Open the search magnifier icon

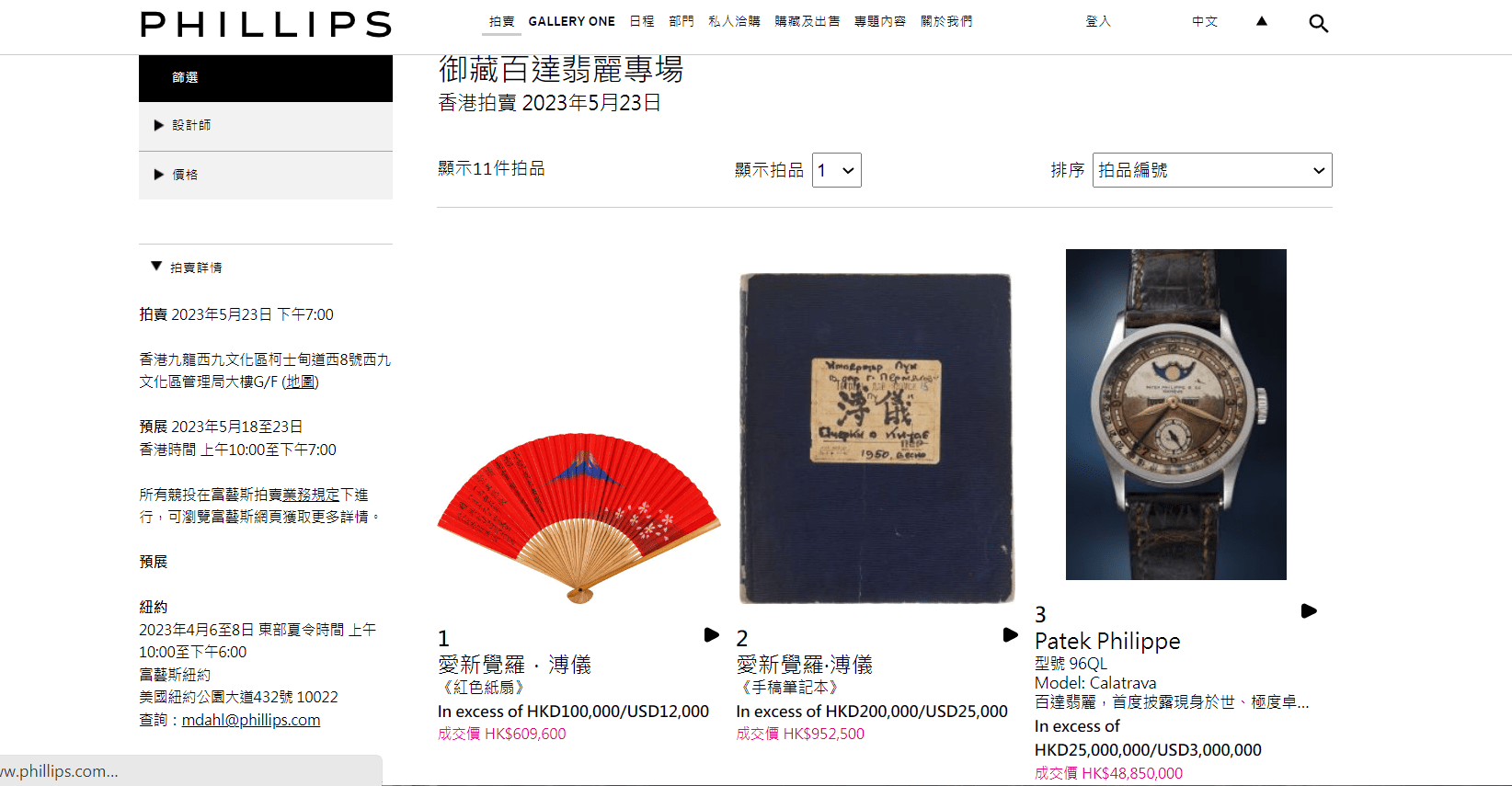pos(1318,24)
